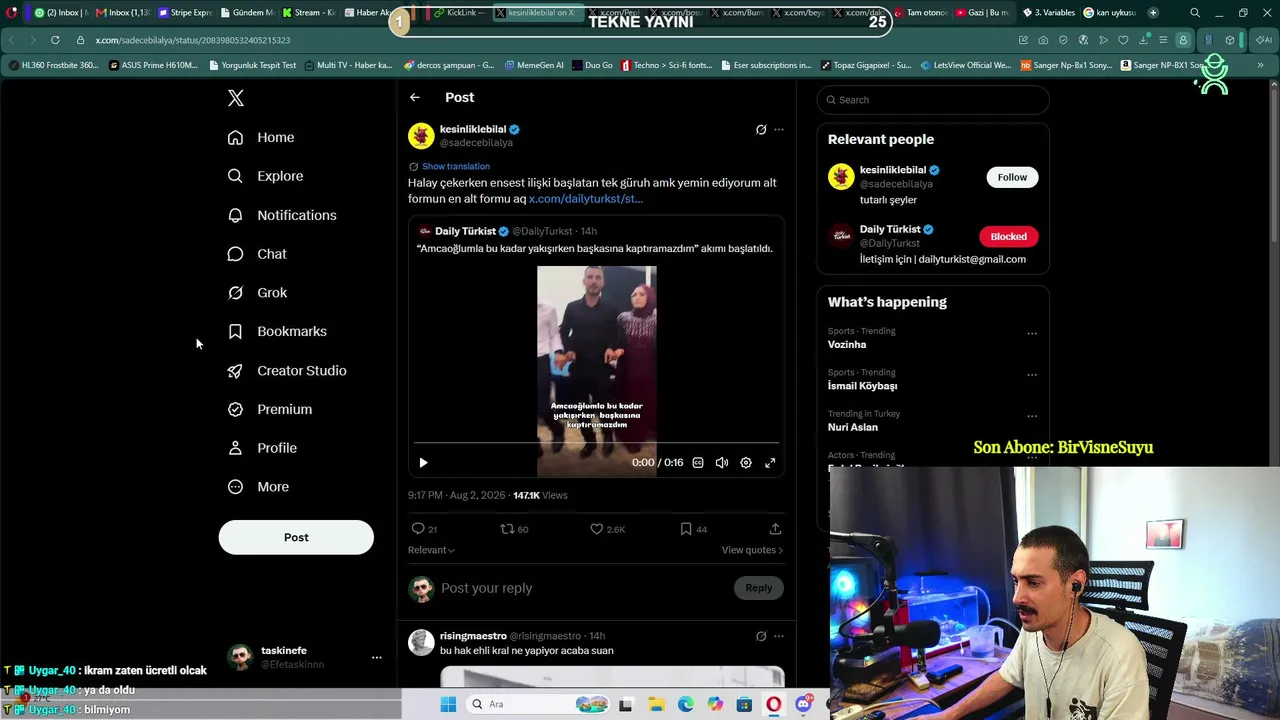
Task: Click Grok icon on kesinliklebilal's post
Action: (761, 129)
